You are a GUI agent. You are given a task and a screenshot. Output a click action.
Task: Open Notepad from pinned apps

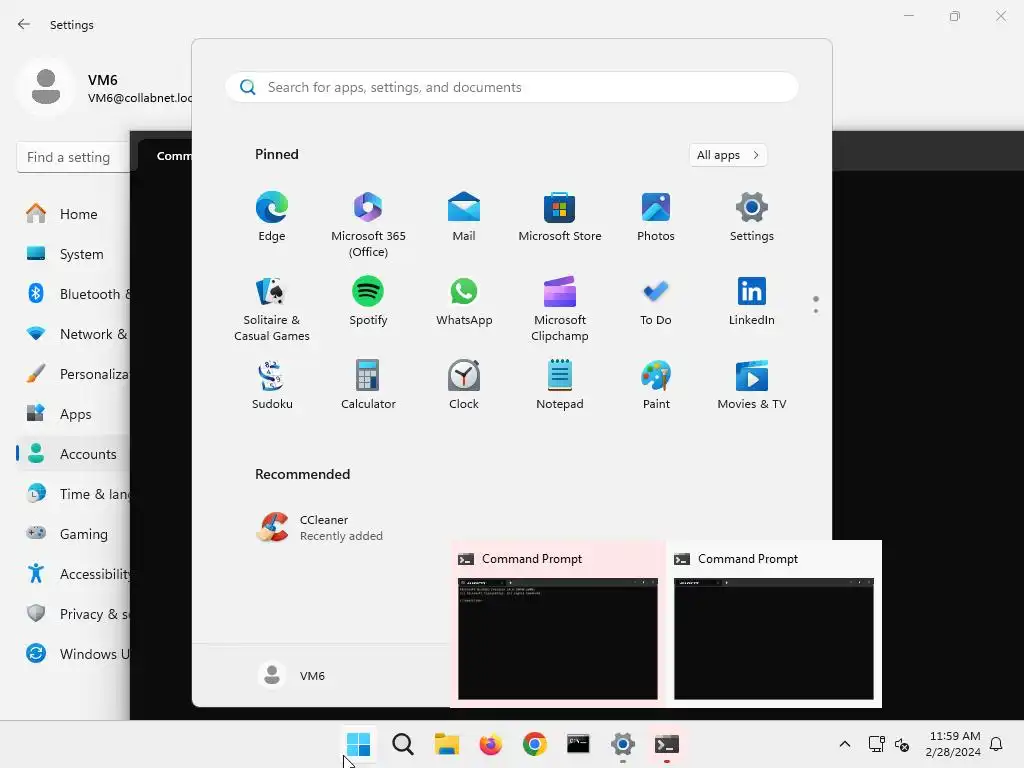[560, 385]
